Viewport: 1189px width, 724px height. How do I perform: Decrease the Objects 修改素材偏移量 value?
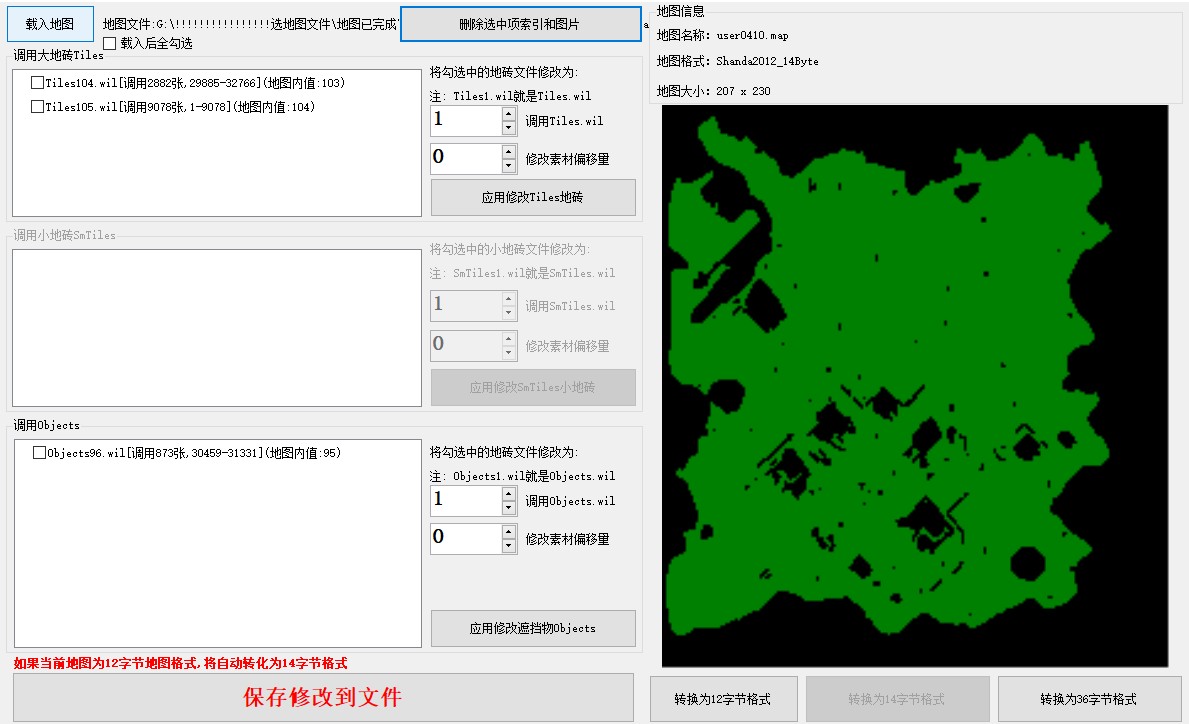(x=508, y=545)
